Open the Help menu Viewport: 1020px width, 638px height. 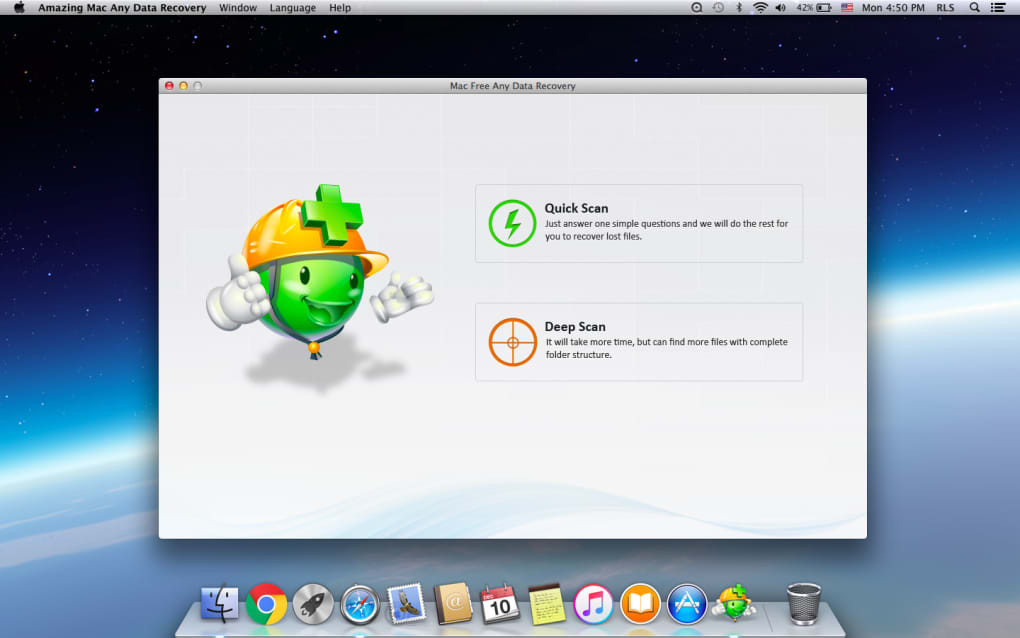(340, 8)
